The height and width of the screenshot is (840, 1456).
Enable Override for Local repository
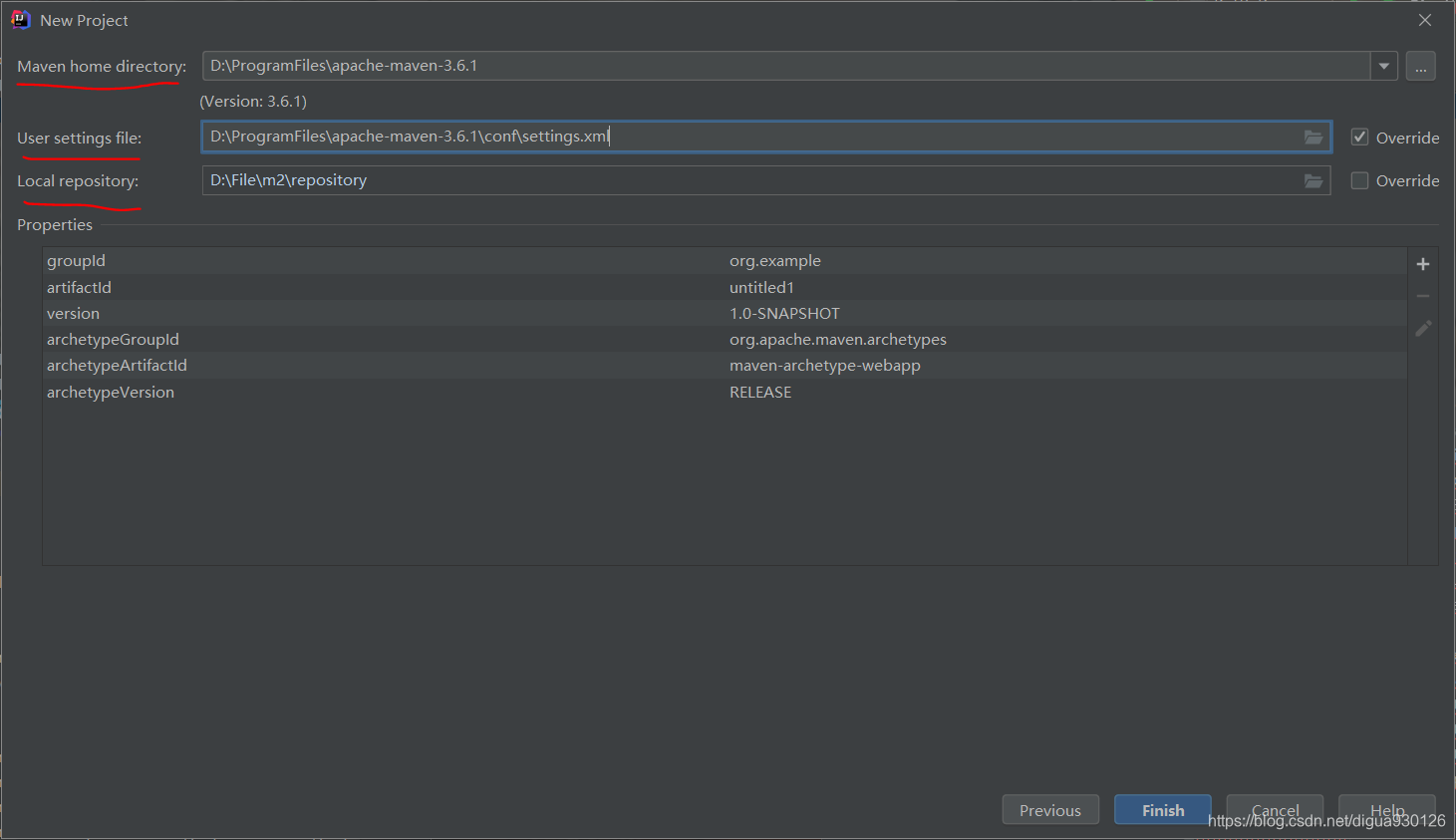(1359, 180)
